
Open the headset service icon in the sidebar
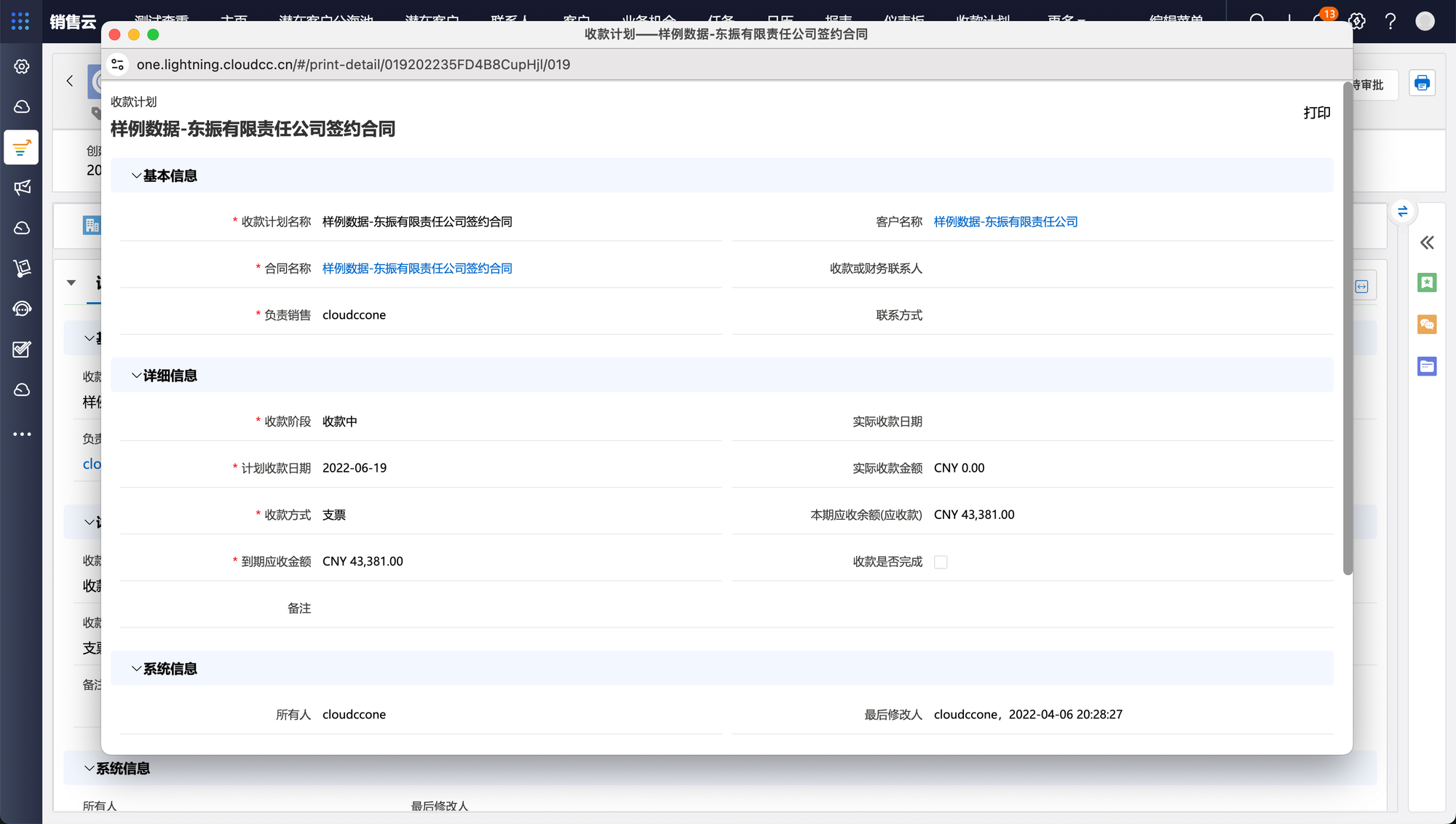[x=22, y=309]
